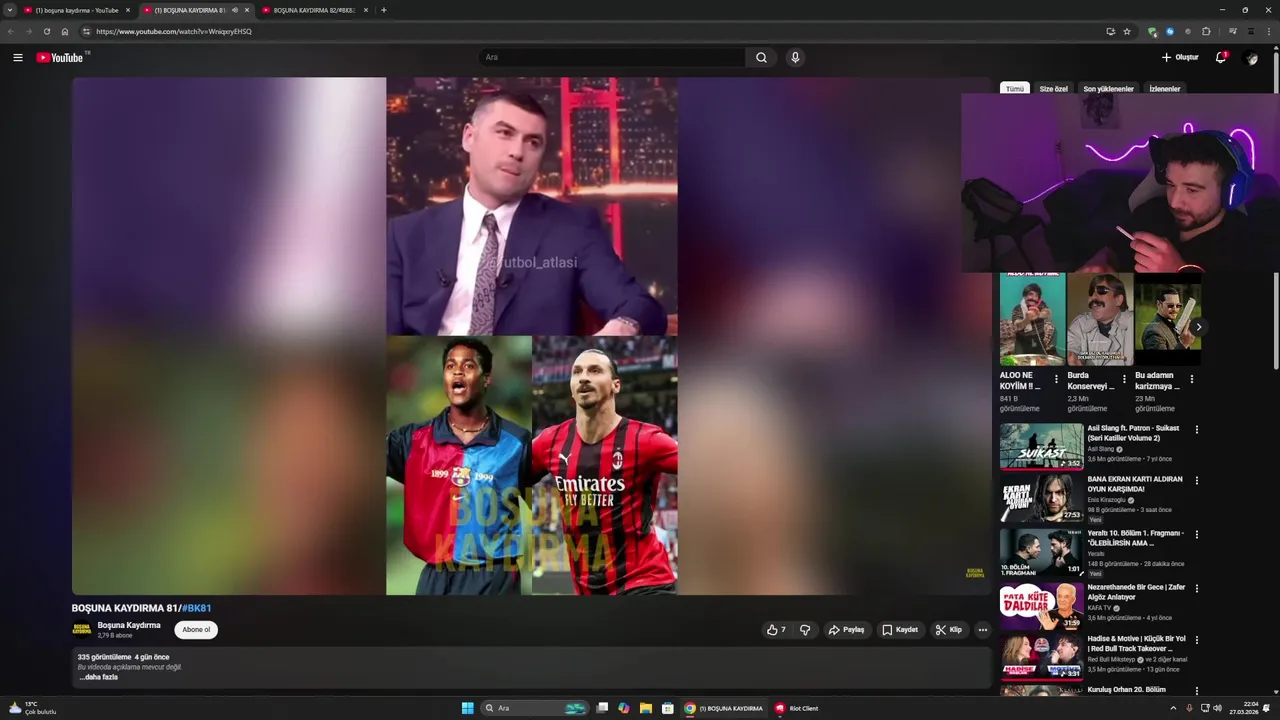
Task: Open Chrome three-dot menu
Action: pos(1269,31)
